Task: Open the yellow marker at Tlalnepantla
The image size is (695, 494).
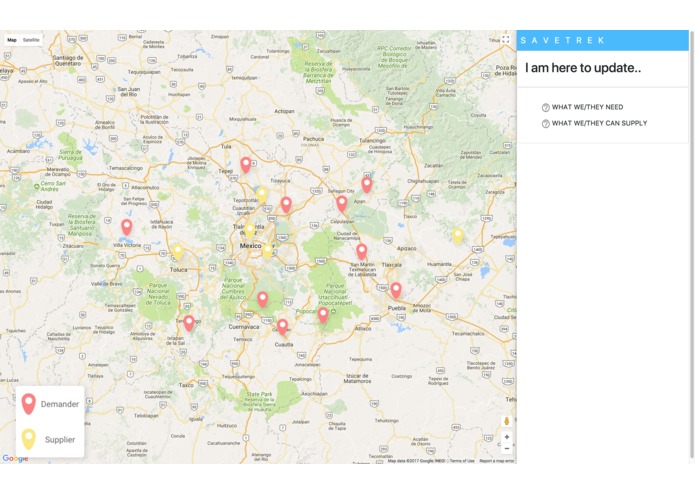Action: [x=250, y=230]
